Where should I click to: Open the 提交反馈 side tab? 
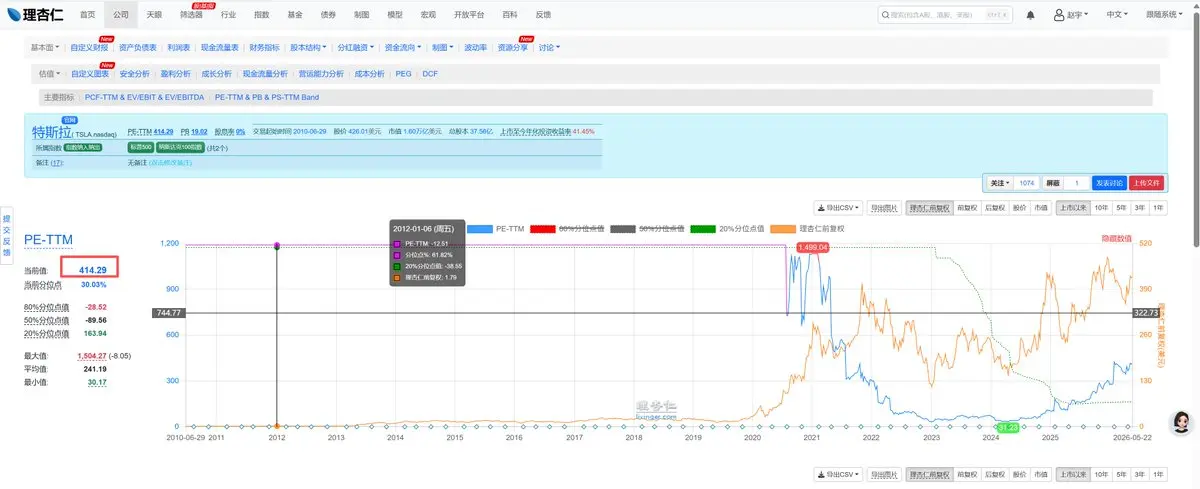click(x=6, y=236)
